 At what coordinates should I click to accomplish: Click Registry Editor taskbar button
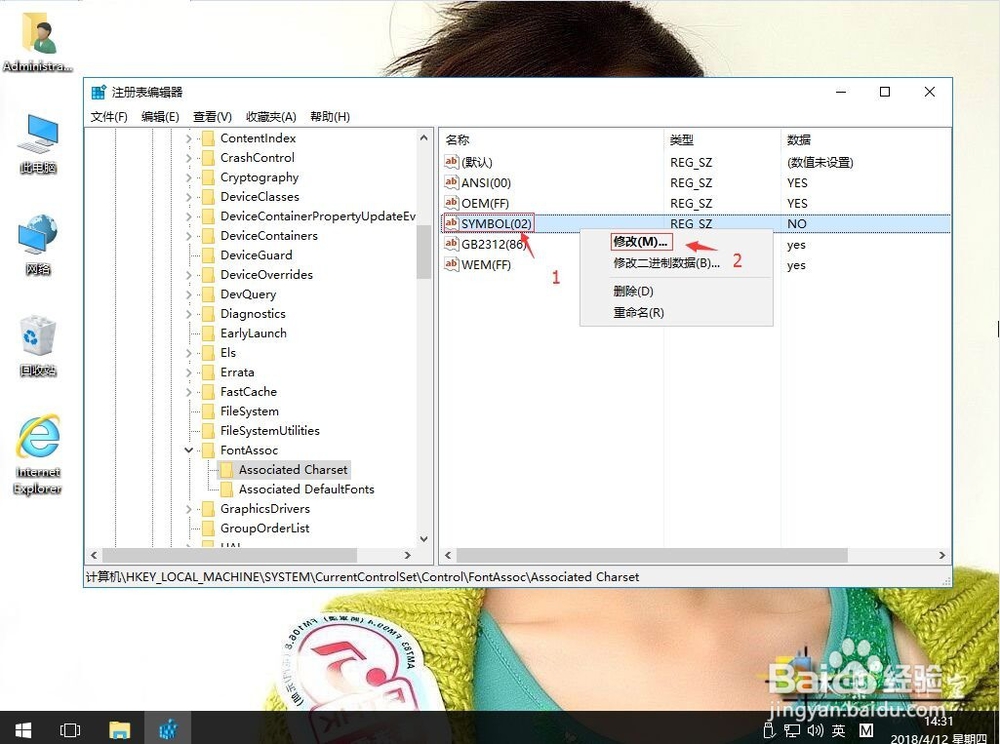click(168, 729)
